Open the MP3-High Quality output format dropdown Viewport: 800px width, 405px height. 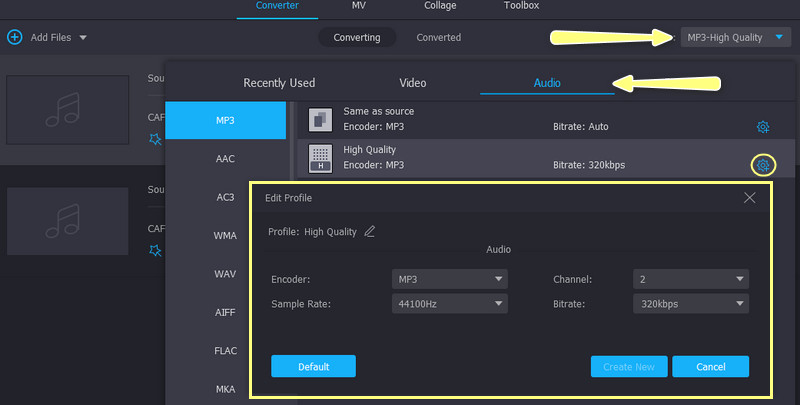pos(737,37)
